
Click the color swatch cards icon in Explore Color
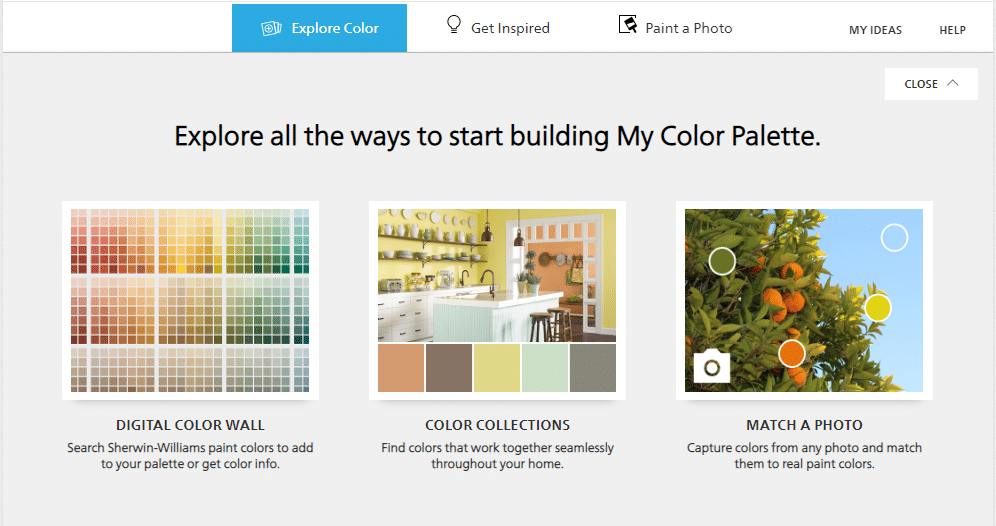pos(271,28)
